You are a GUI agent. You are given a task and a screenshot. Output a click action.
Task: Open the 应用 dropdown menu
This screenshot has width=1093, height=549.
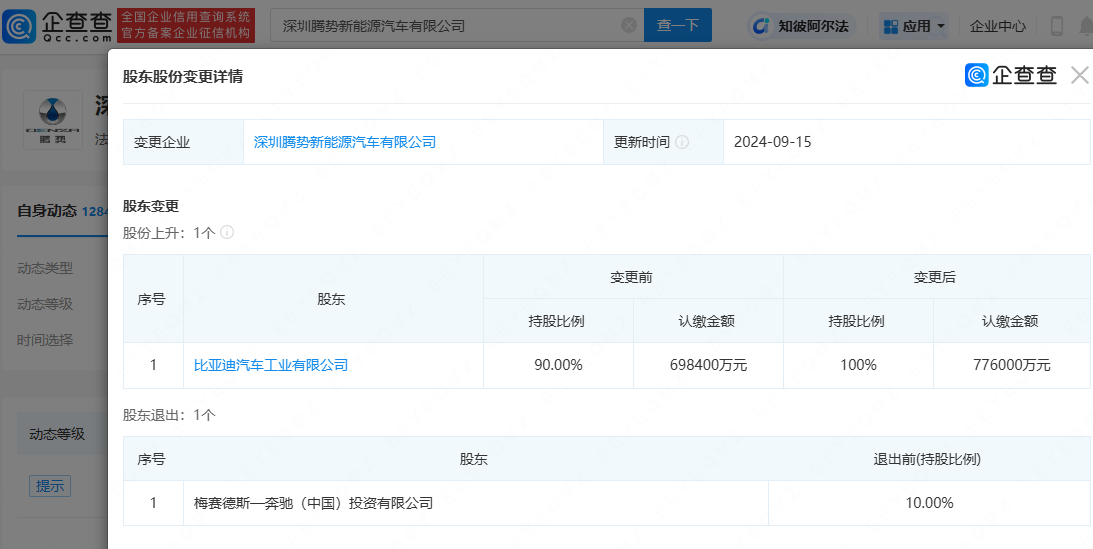pyautogui.click(x=913, y=26)
